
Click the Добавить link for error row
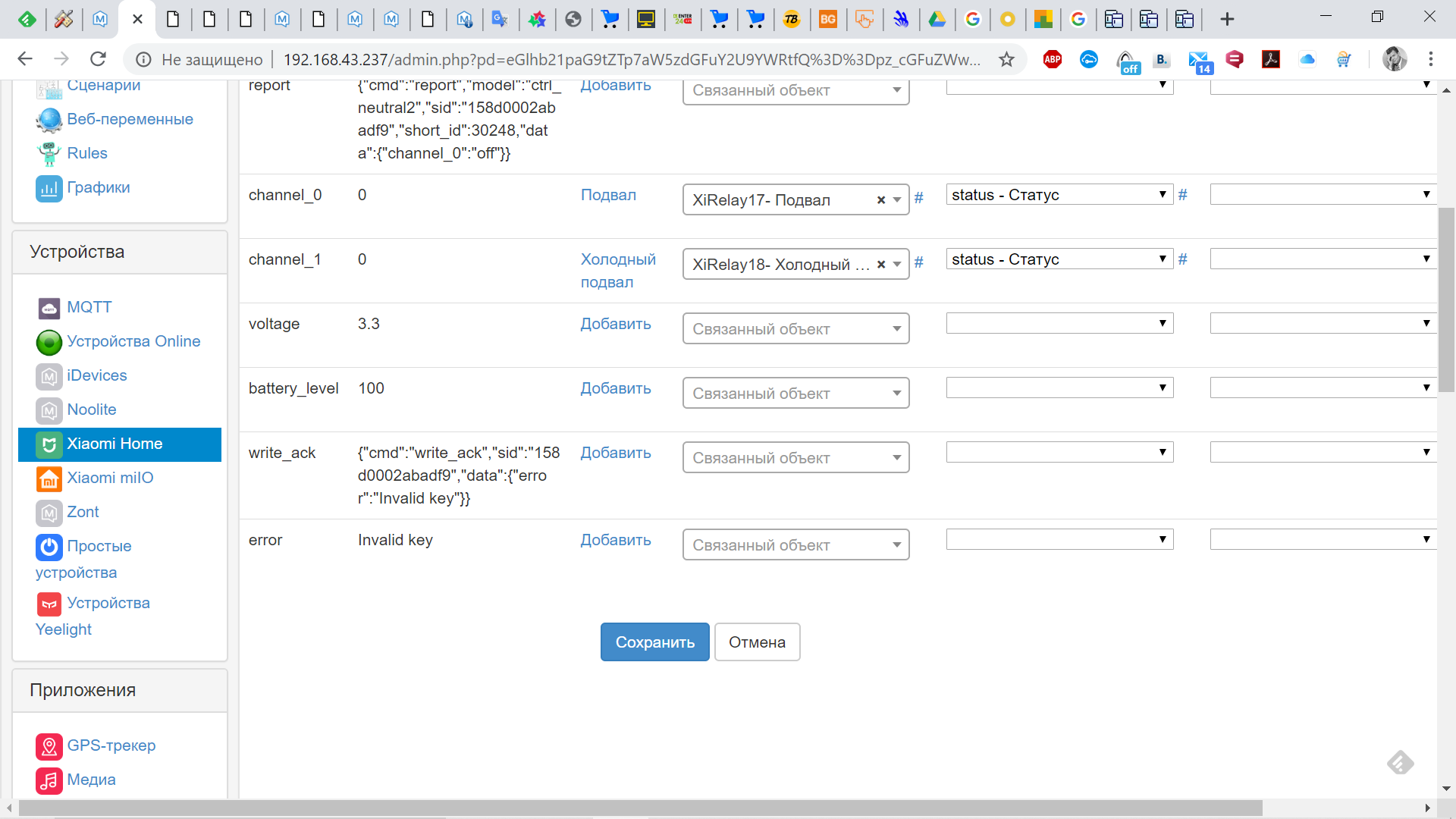click(x=615, y=541)
